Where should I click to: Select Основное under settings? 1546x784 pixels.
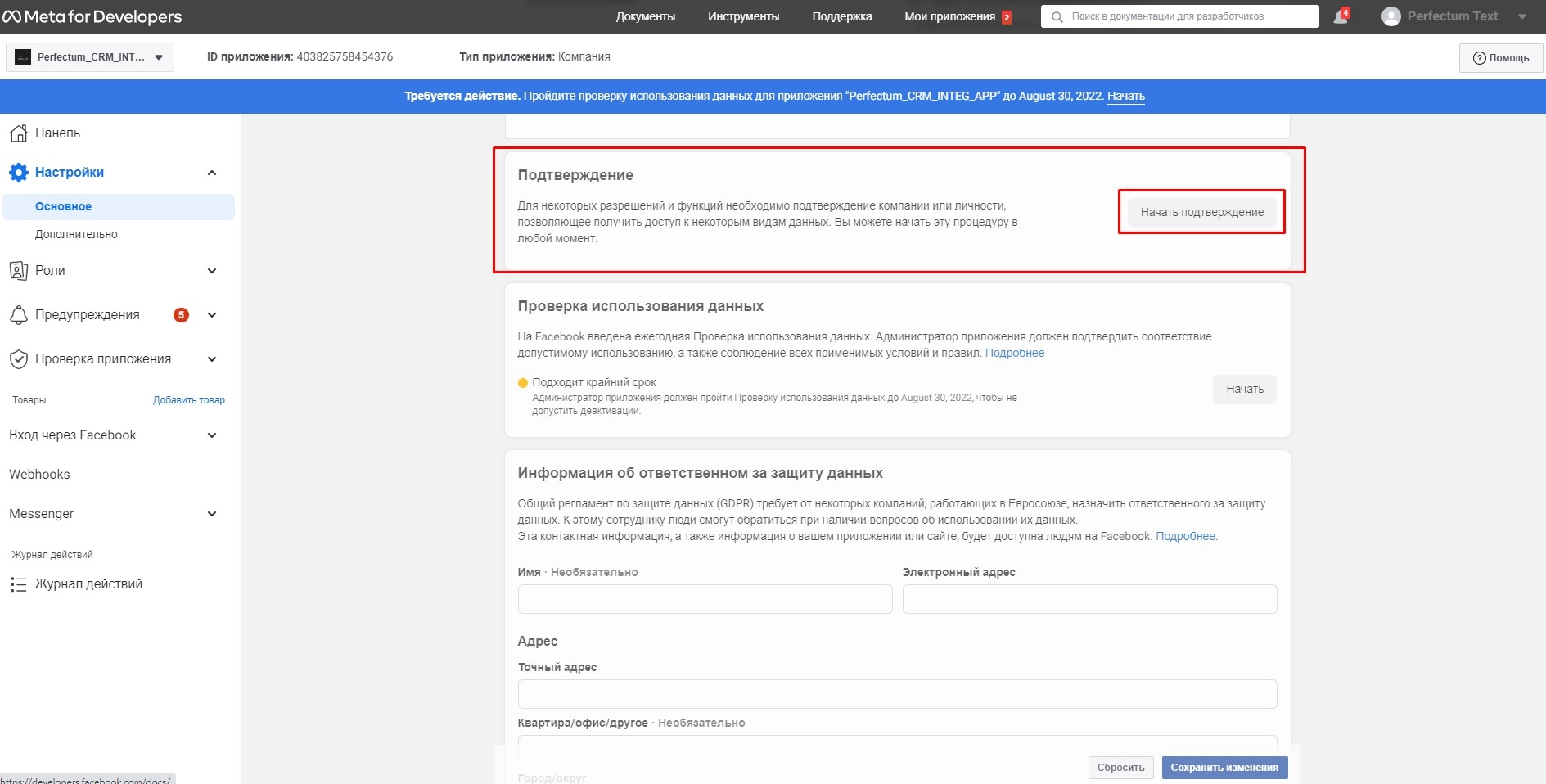click(119, 207)
